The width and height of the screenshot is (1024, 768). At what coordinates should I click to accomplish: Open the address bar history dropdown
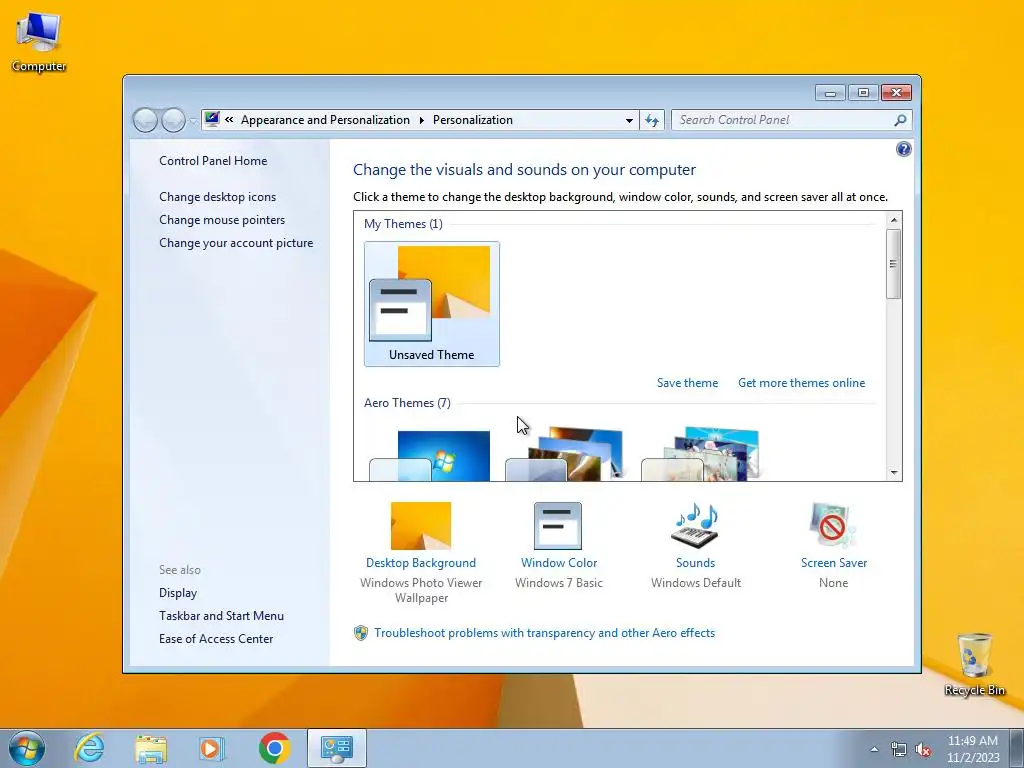coord(629,120)
